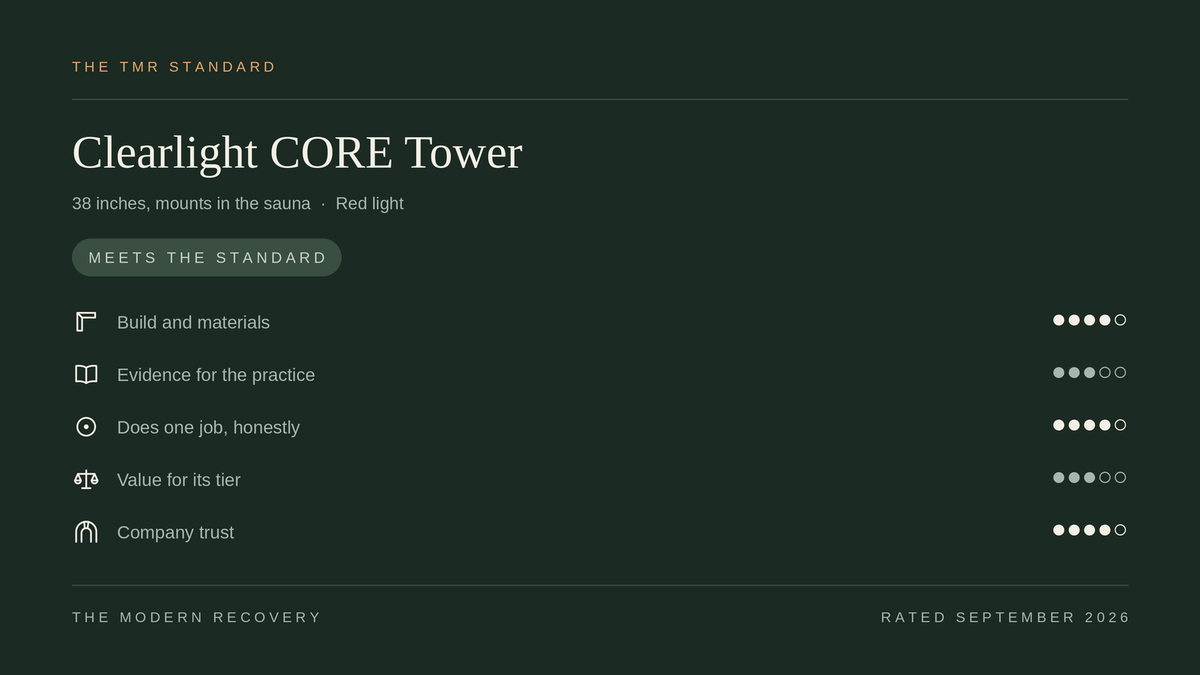1200x675 pixels.
Task: Click the Build and materials rating dots
Action: click(1089, 320)
